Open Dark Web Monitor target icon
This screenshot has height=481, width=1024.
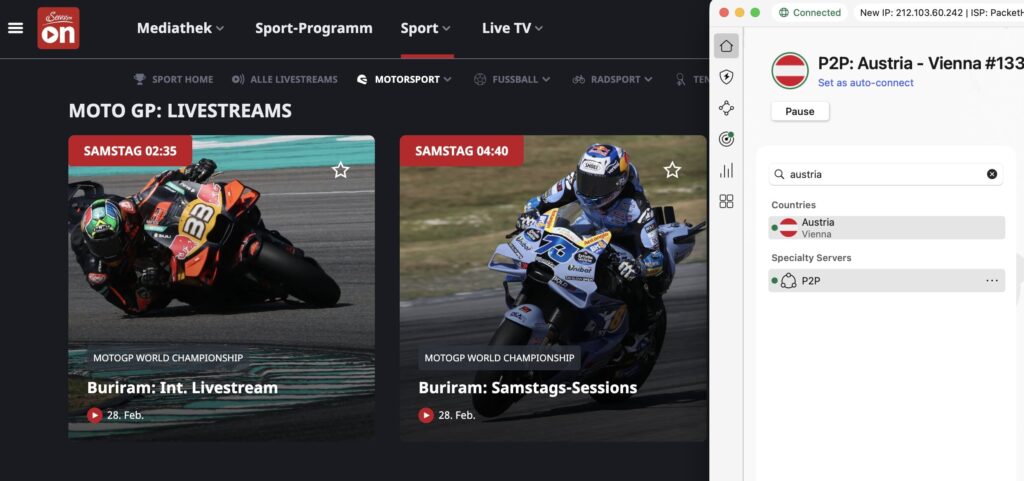[x=727, y=139]
